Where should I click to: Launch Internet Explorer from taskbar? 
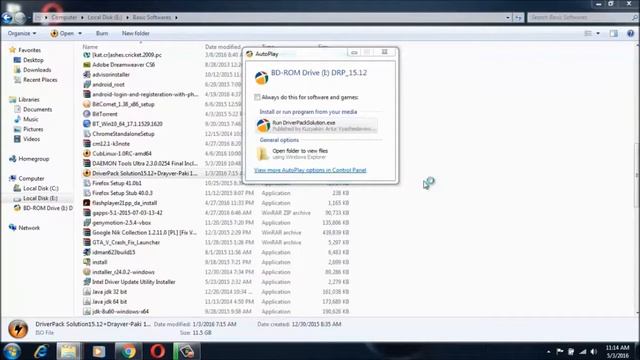(41, 351)
